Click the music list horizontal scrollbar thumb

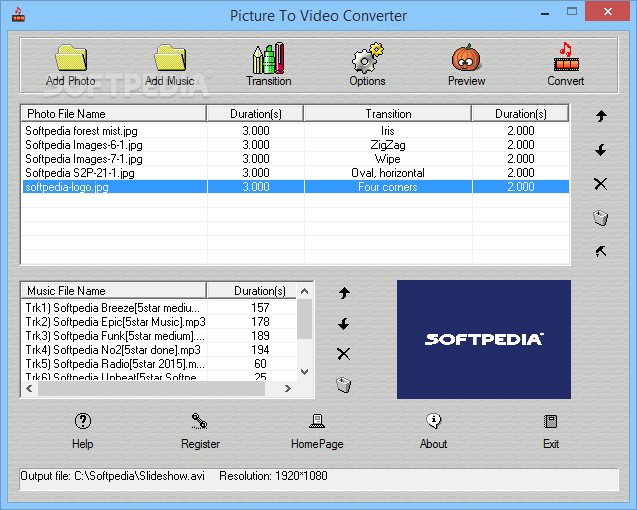pos(152,388)
